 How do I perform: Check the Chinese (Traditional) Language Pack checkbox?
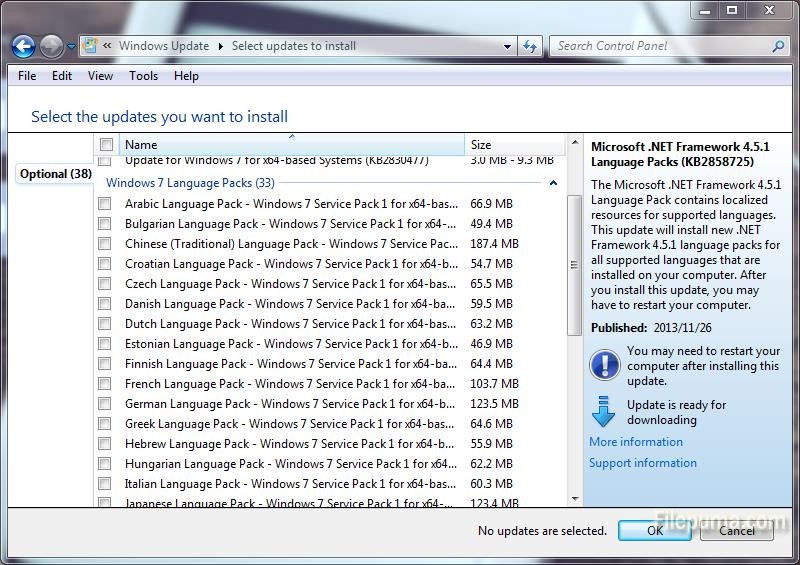click(x=105, y=243)
